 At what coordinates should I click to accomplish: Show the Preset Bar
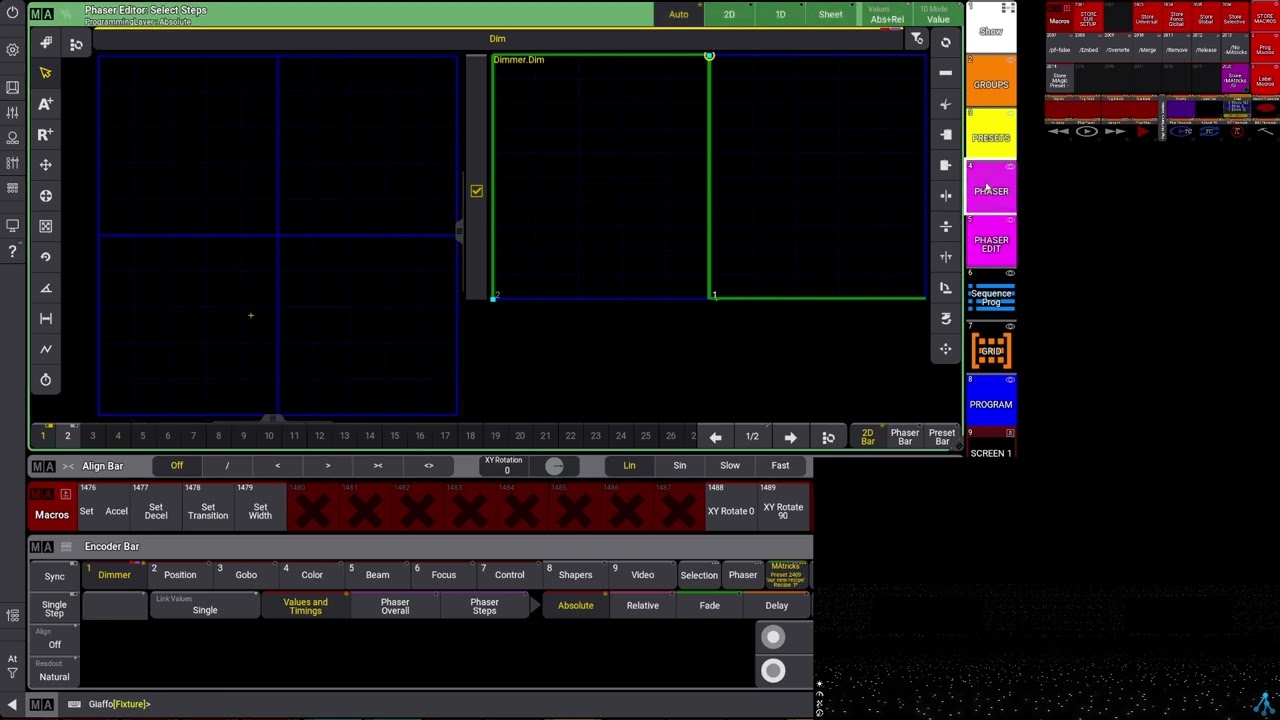pos(941,437)
